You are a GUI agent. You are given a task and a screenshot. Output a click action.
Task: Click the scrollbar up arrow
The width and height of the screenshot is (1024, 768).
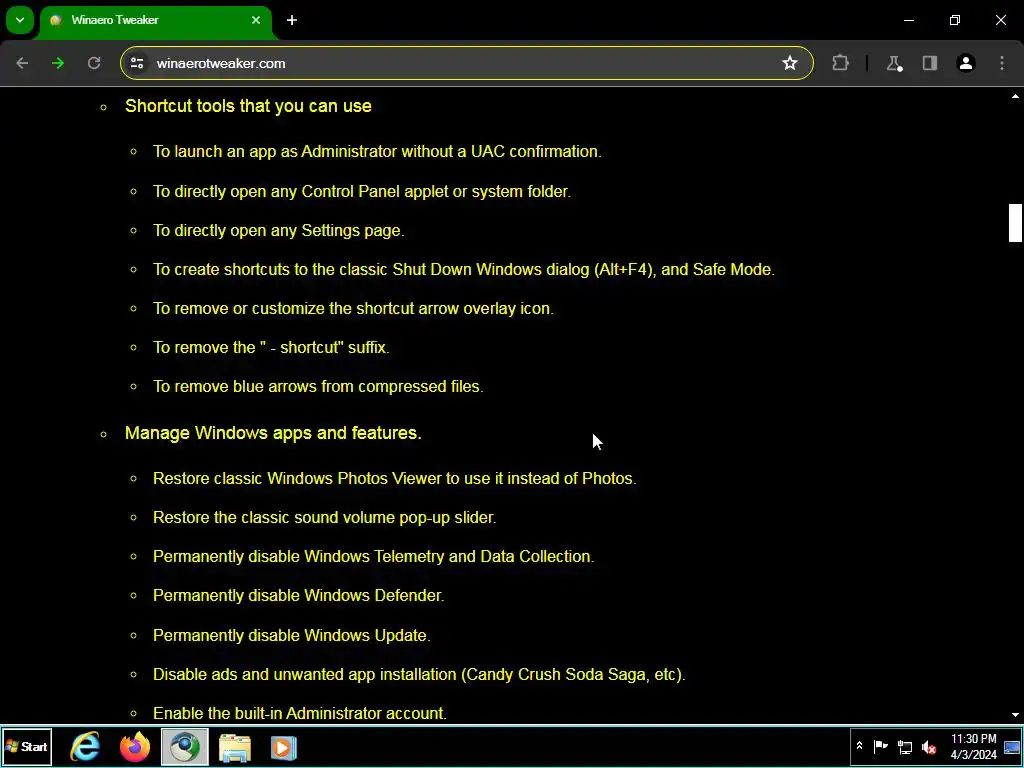[1015, 97]
